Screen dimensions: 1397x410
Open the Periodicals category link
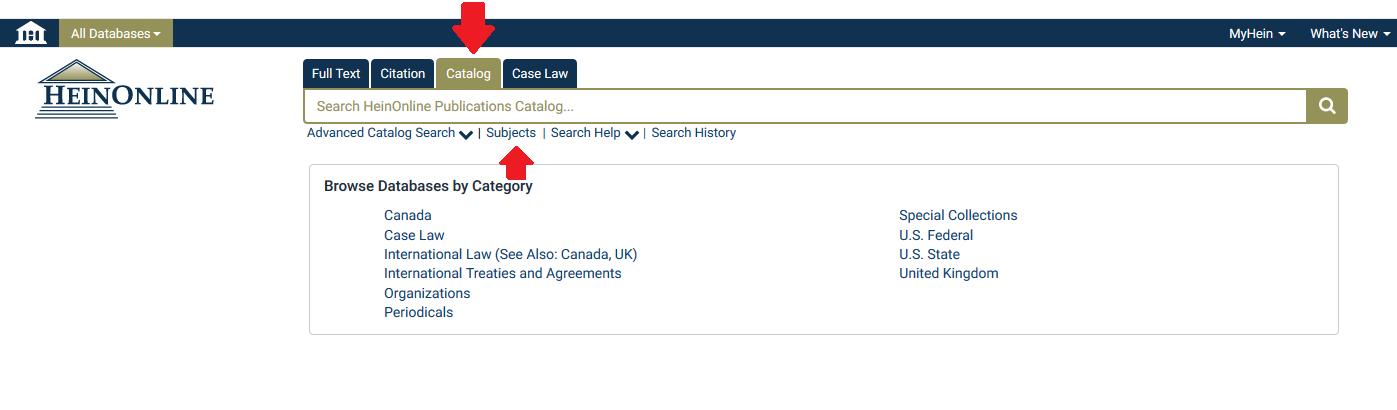pyautogui.click(x=418, y=312)
